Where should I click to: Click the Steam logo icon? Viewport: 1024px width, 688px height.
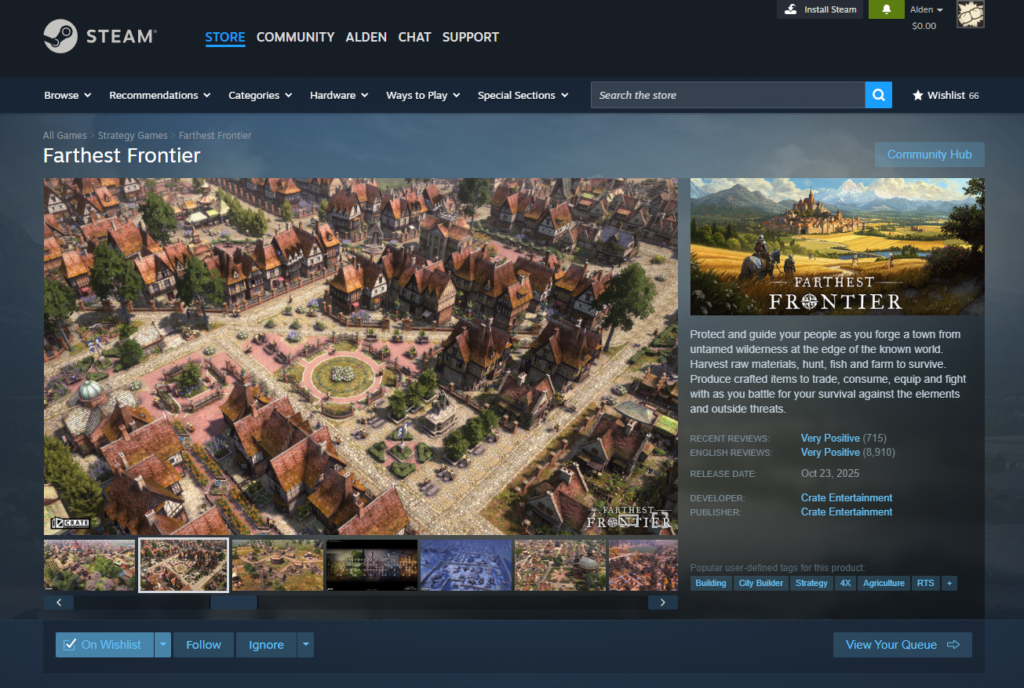coord(60,37)
